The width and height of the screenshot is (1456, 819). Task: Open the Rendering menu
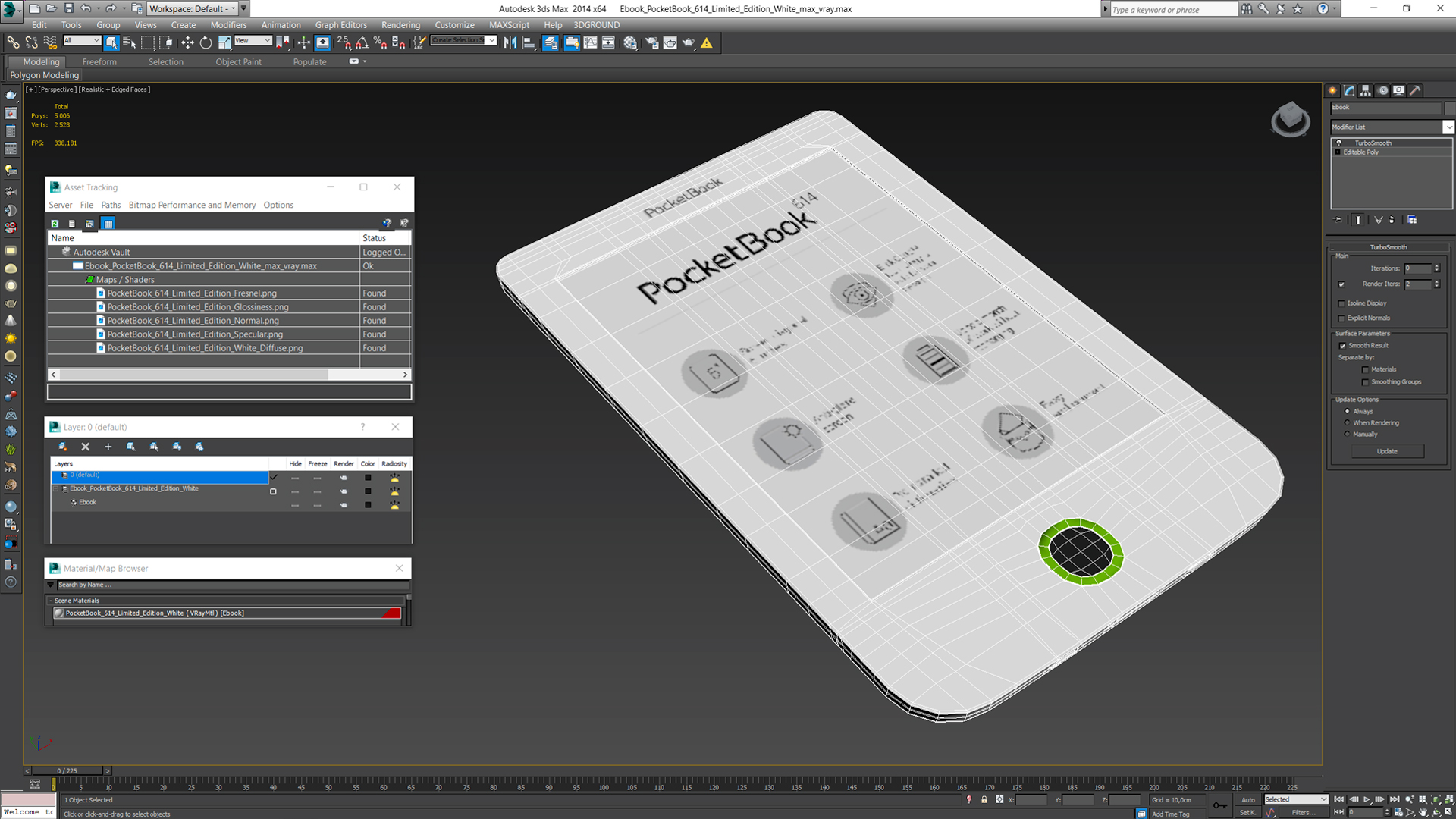coord(400,25)
